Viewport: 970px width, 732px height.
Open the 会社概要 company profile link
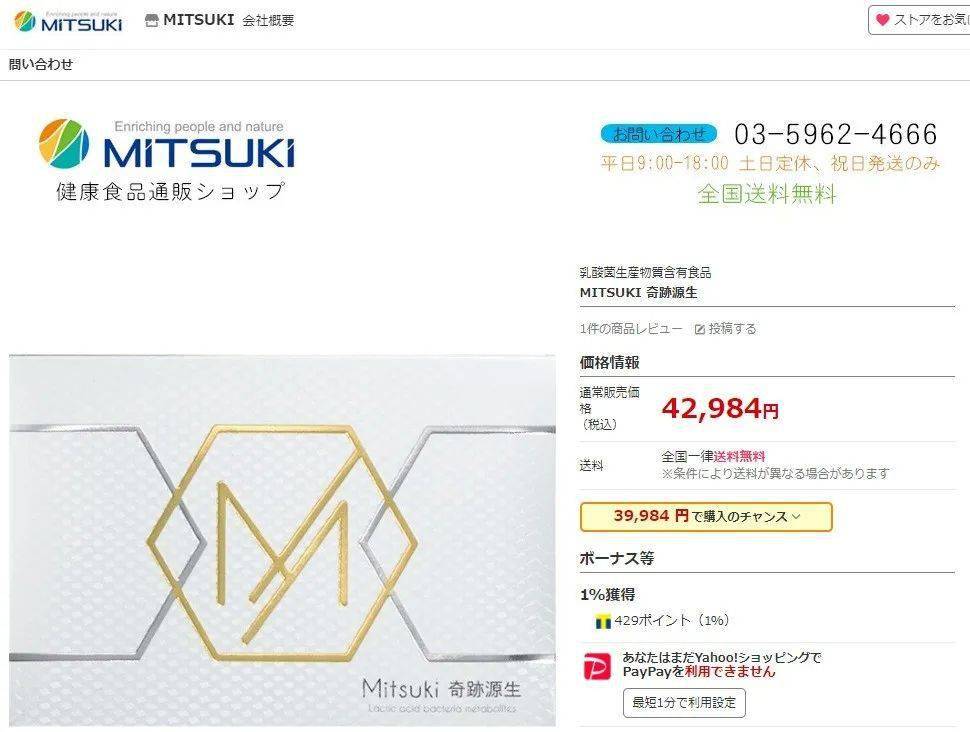coord(268,21)
